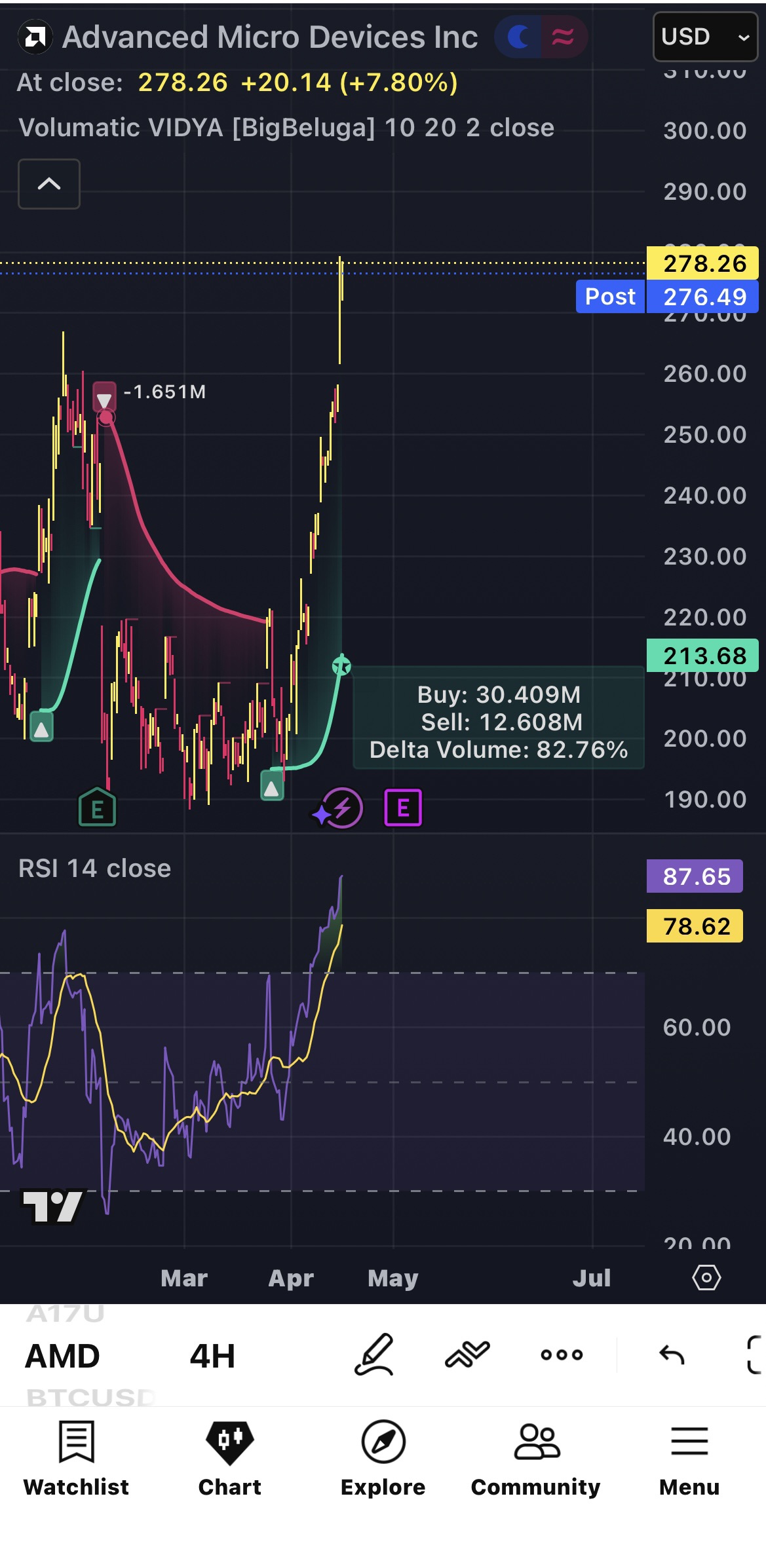Open the USD currency dropdown
The width and height of the screenshot is (766, 1568).
click(705, 37)
